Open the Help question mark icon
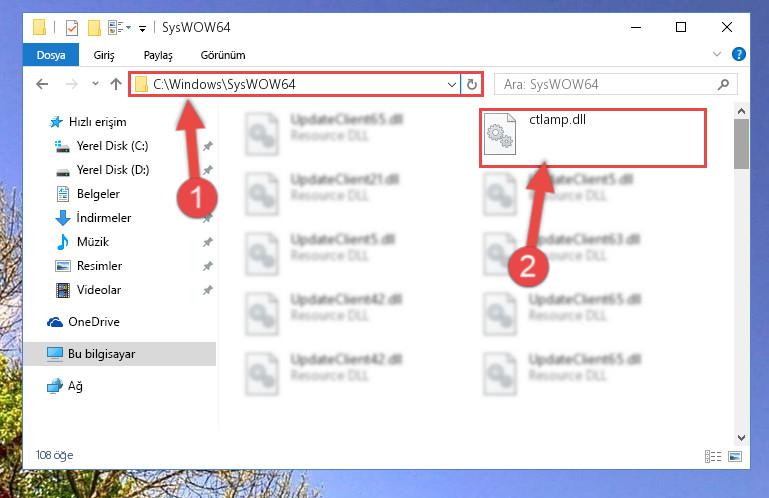The image size is (769, 498). click(x=739, y=54)
